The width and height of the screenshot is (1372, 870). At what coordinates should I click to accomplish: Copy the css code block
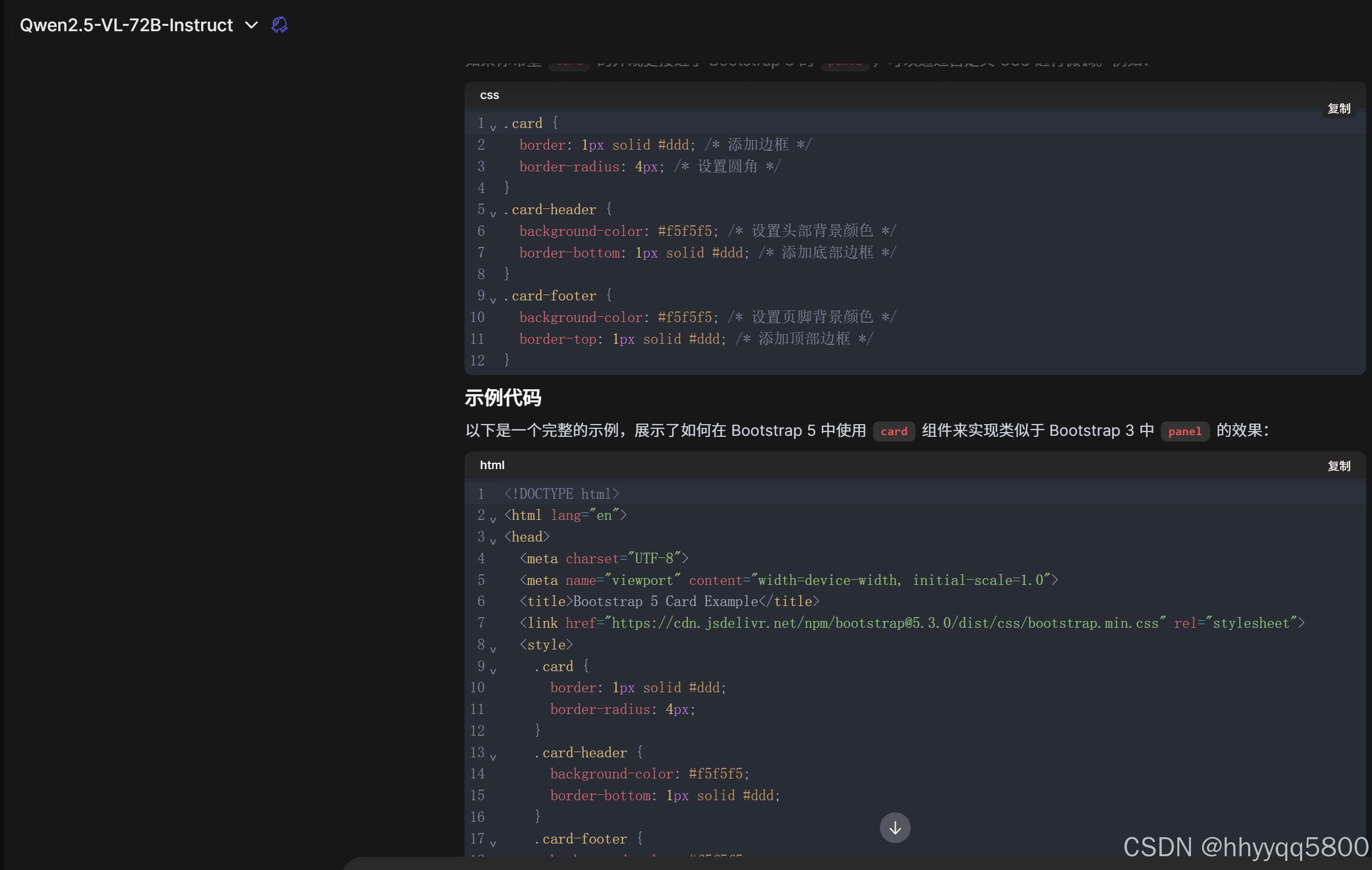[x=1338, y=109]
